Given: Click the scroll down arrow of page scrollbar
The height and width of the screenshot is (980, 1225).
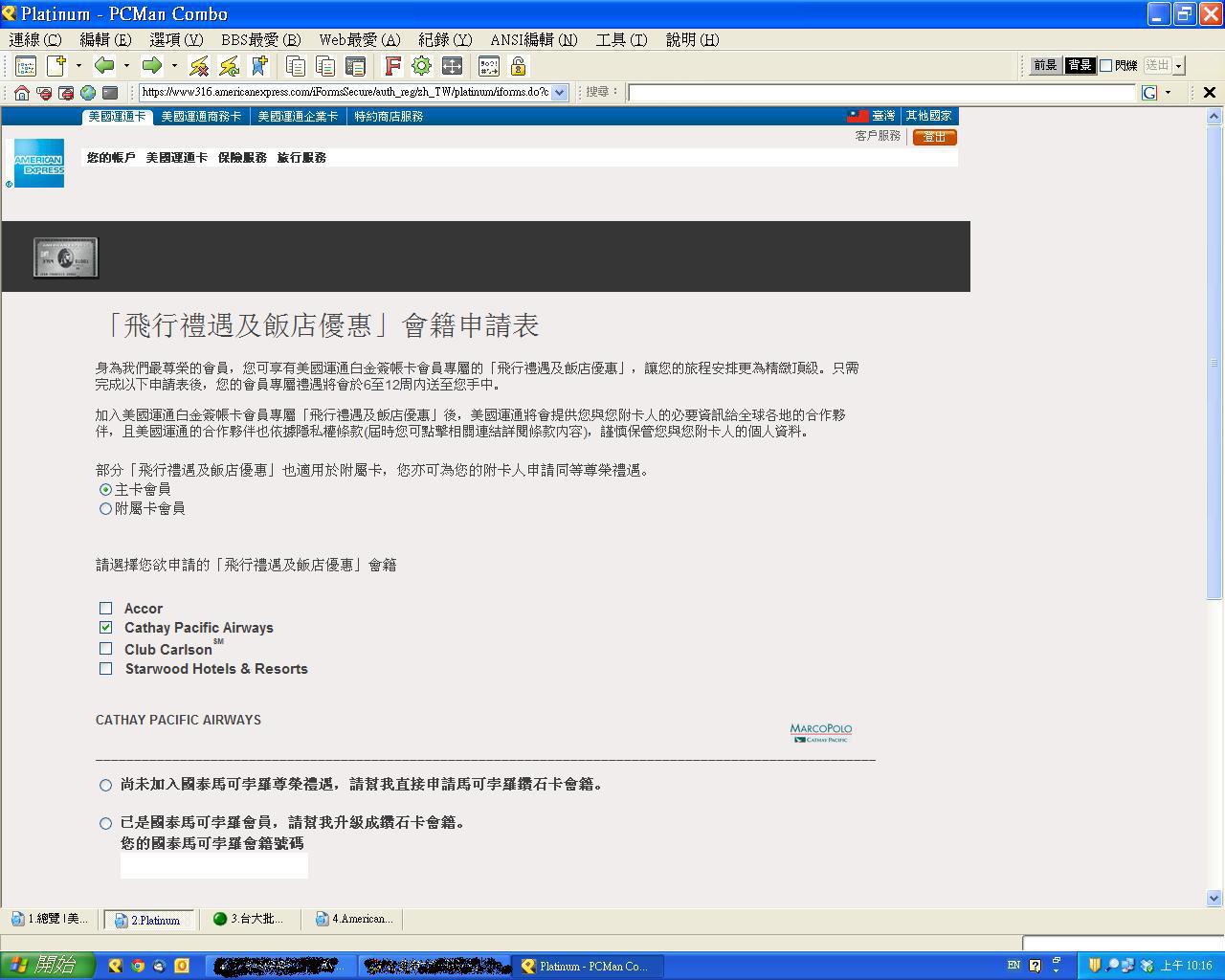Looking at the screenshot, I should [x=1214, y=898].
